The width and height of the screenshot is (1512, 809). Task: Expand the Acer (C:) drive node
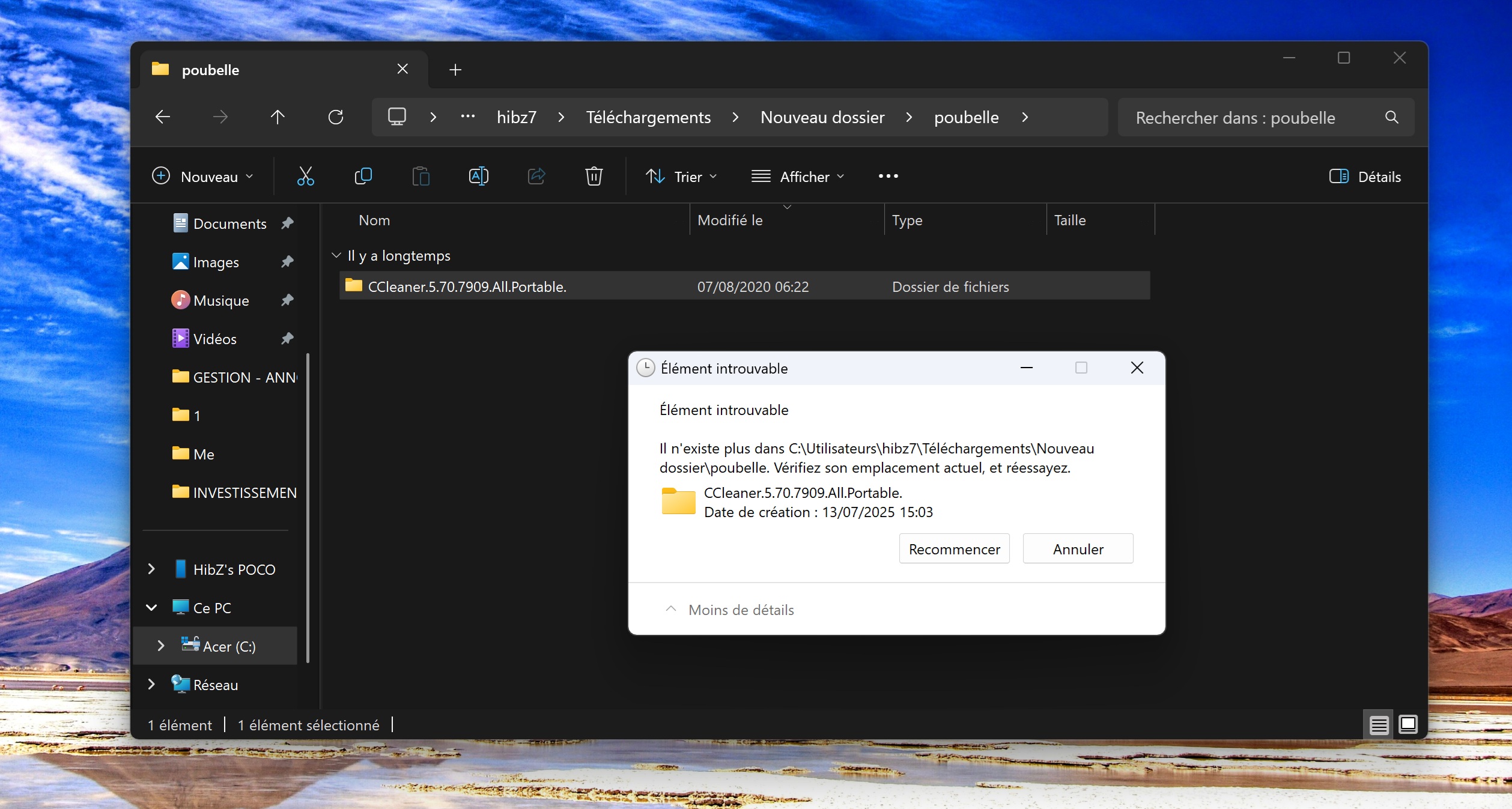(x=160, y=646)
